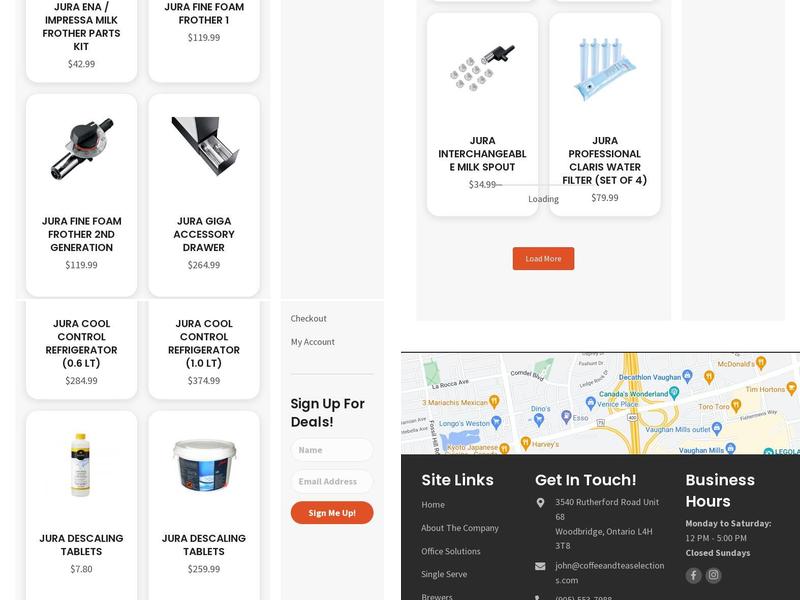Screen dimensions: 800x600
Task: Open About The Company footer link
Action: [460, 528]
